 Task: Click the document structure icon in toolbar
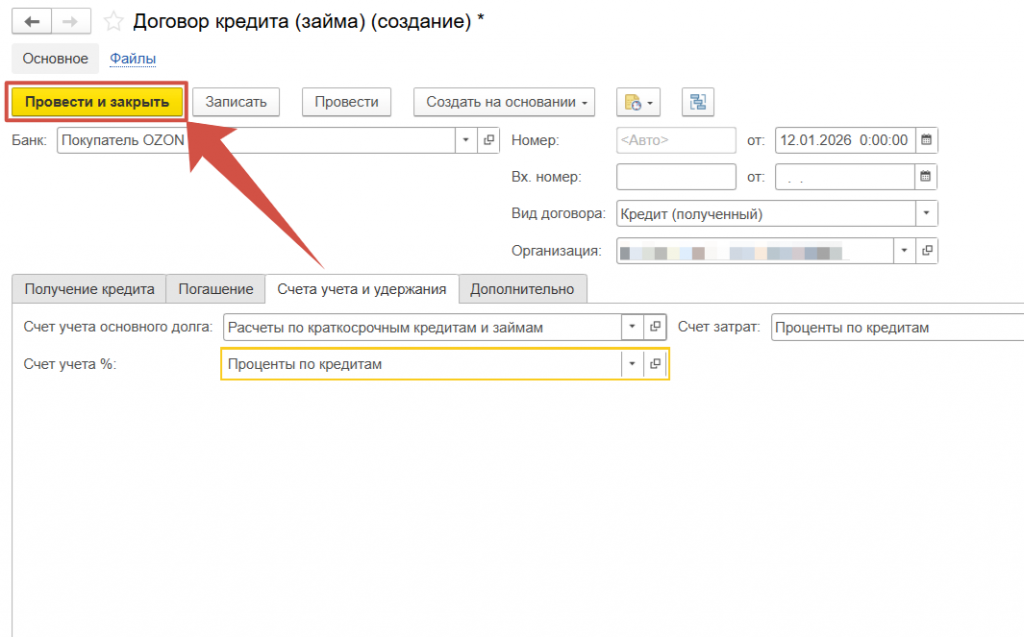point(697,102)
